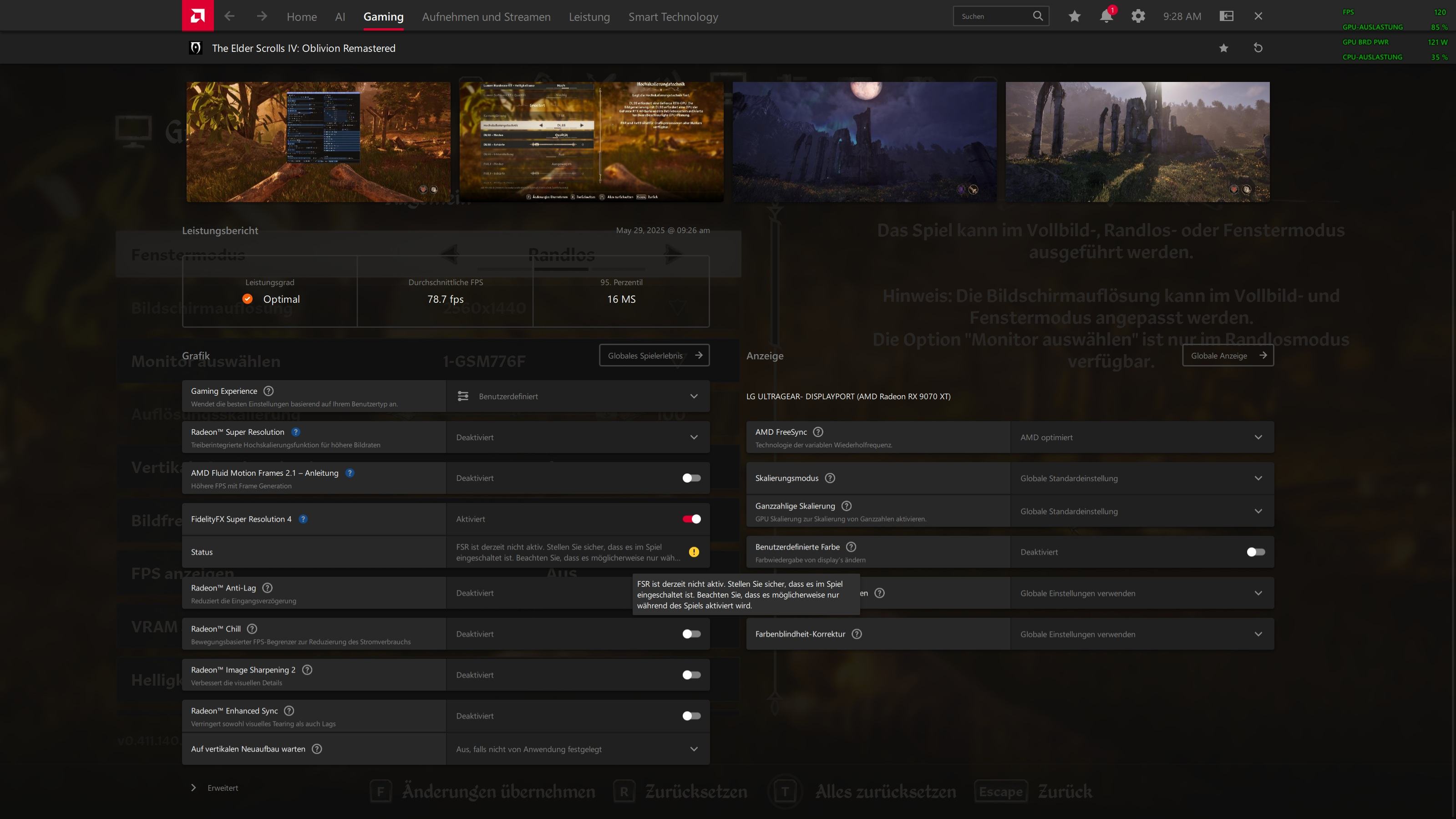The height and width of the screenshot is (819, 1456).
Task: Switch to the Leistung tab
Action: [589, 17]
